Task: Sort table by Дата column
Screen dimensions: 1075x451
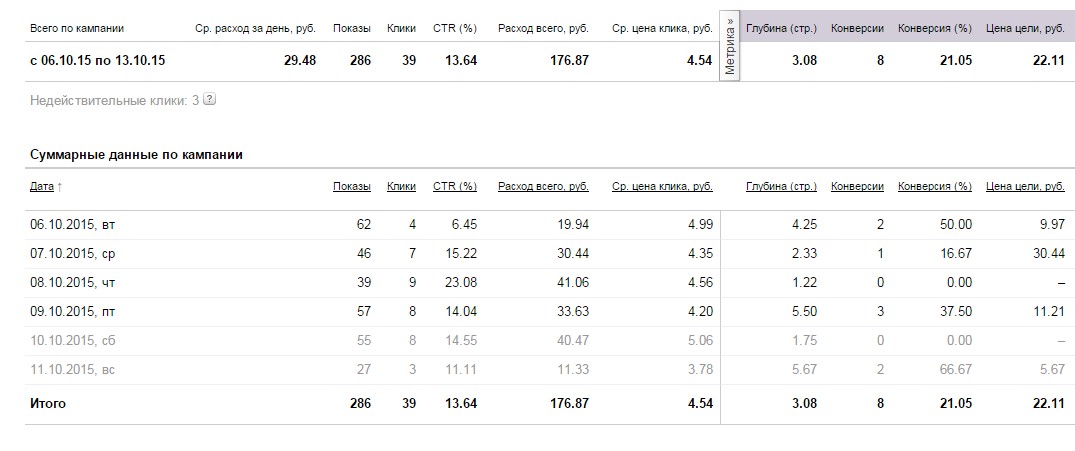Action: click(42, 186)
